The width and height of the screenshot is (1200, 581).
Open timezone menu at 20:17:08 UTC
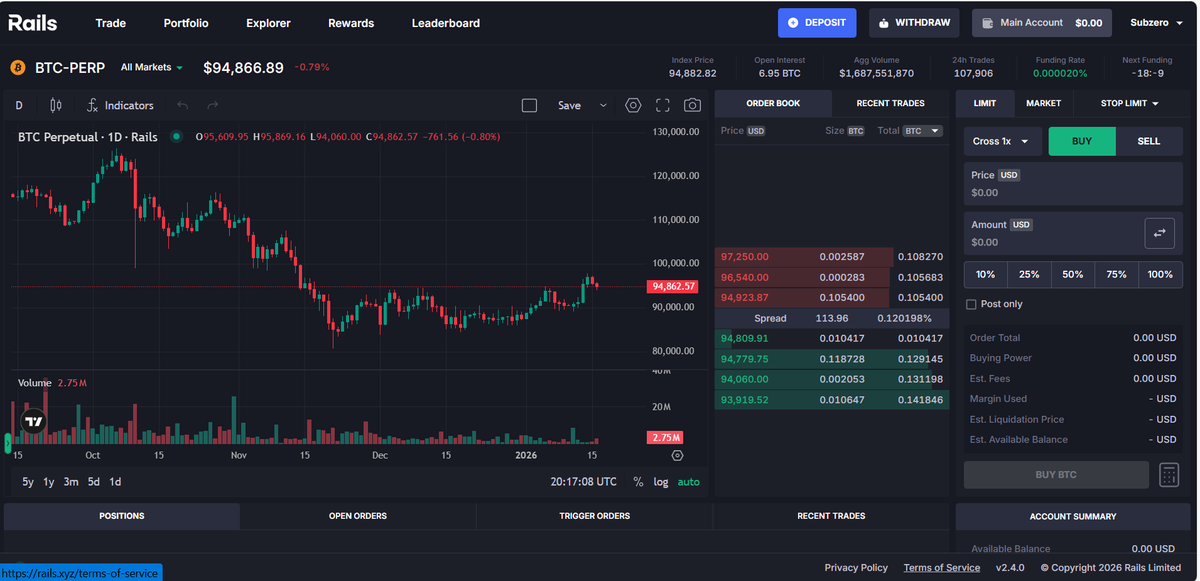(584, 482)
